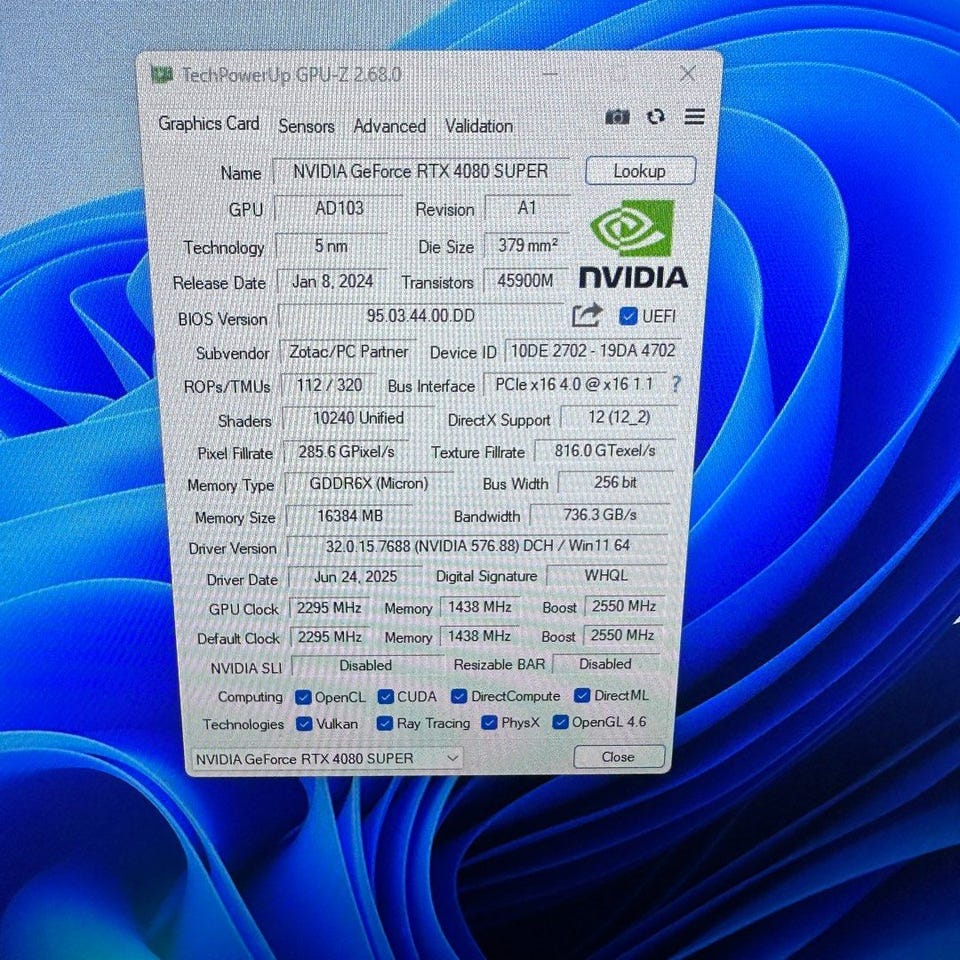Click the Transistors value 45900M

tap(526, 281)
